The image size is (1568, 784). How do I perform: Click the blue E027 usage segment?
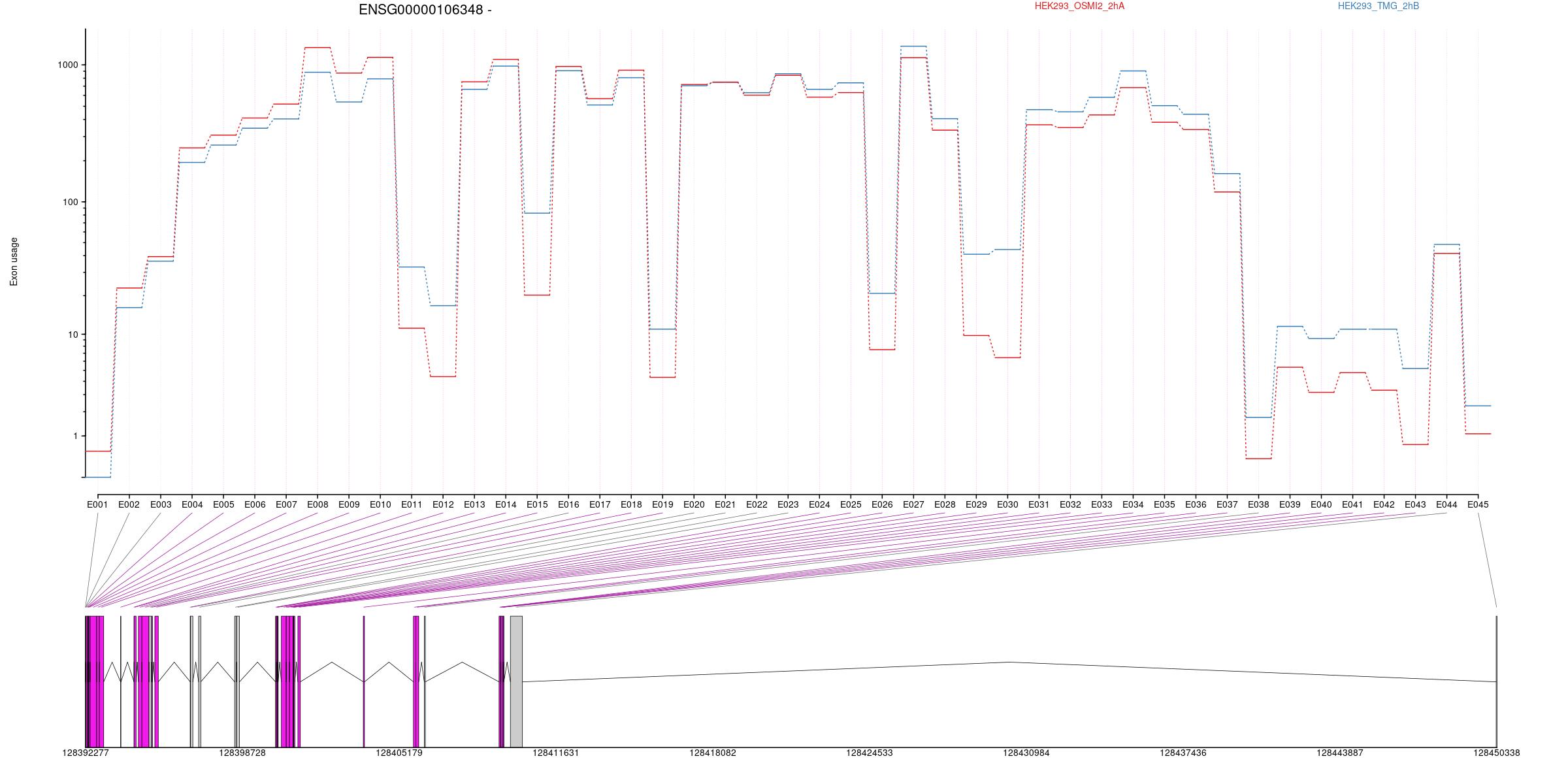click(913, 46)
